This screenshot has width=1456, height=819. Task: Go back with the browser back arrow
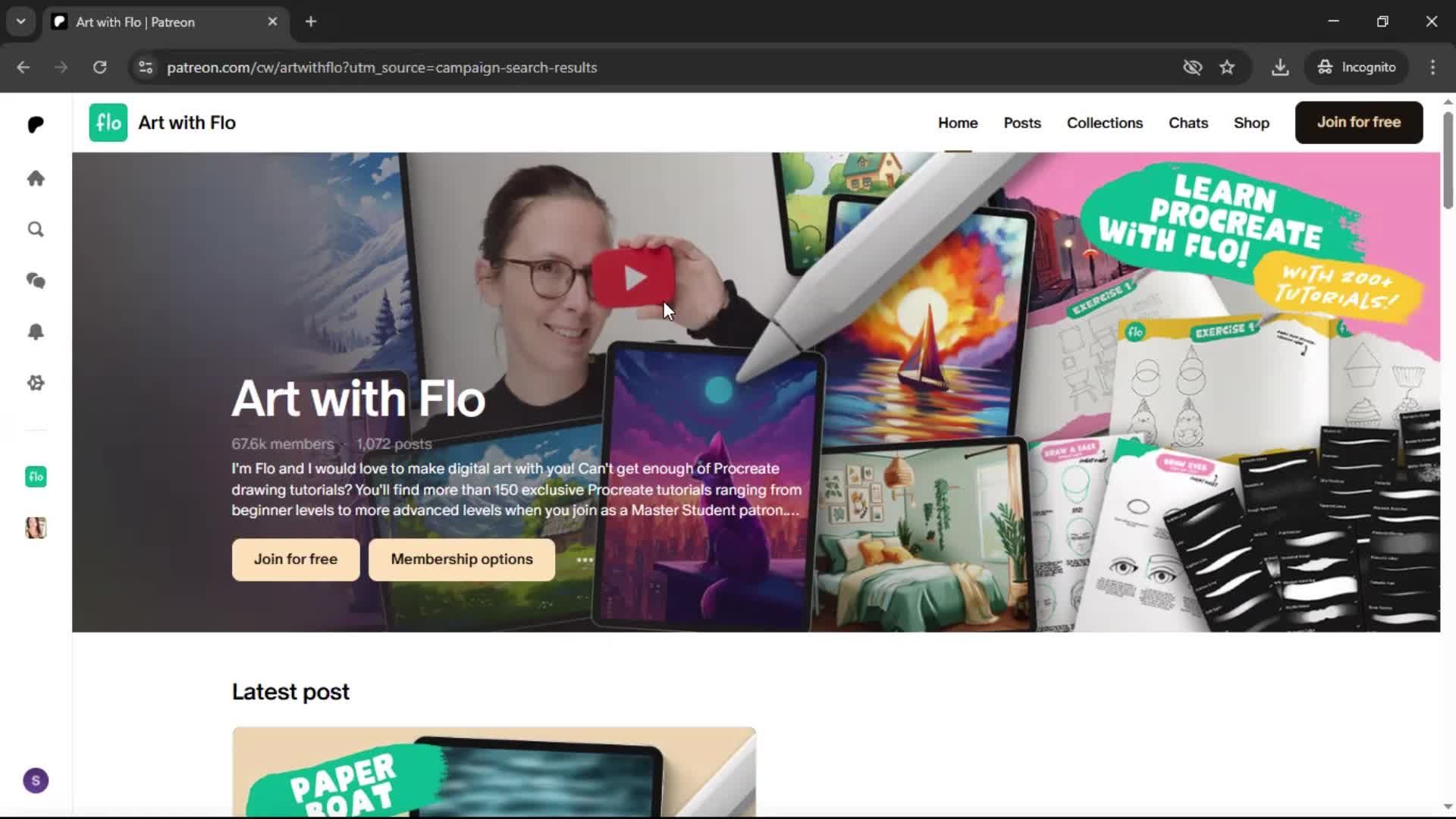pos(24,67)
